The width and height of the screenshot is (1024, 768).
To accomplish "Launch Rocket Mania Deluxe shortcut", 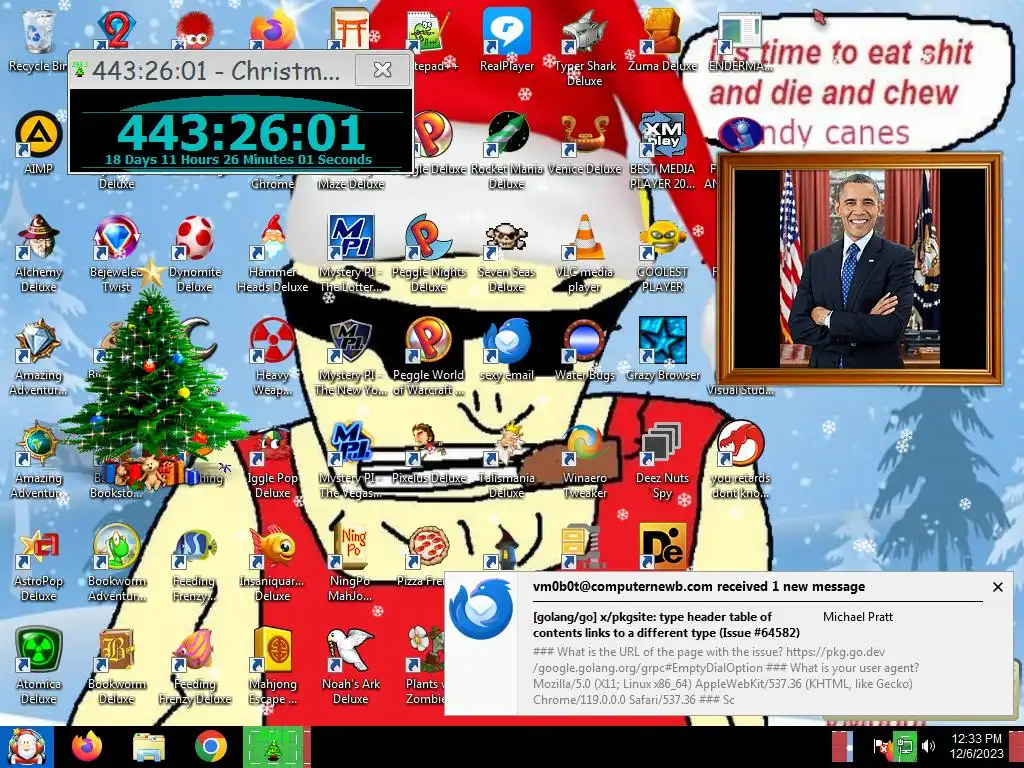I will click(507, 150).
